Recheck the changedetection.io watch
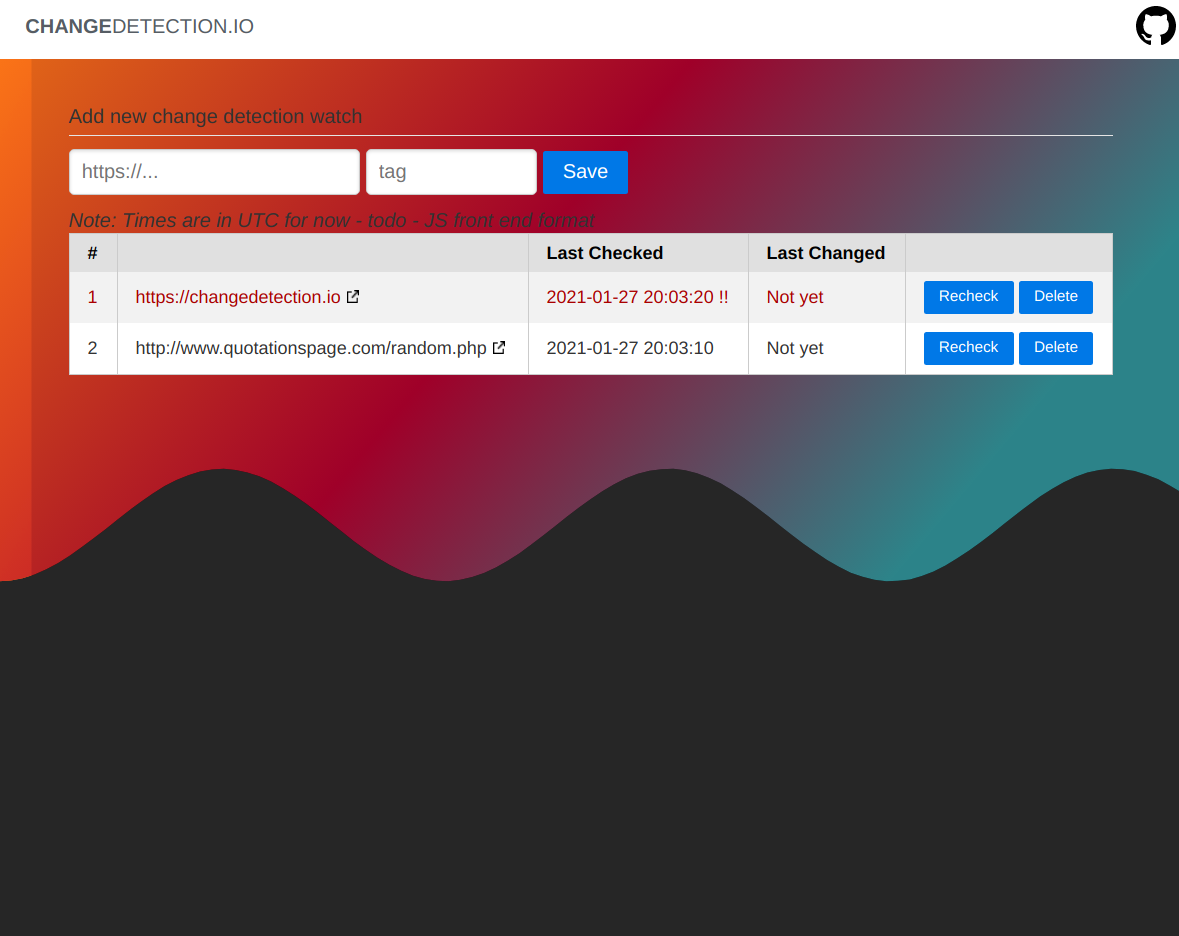Screen dimensions: 1179x936 coord(968,297)
